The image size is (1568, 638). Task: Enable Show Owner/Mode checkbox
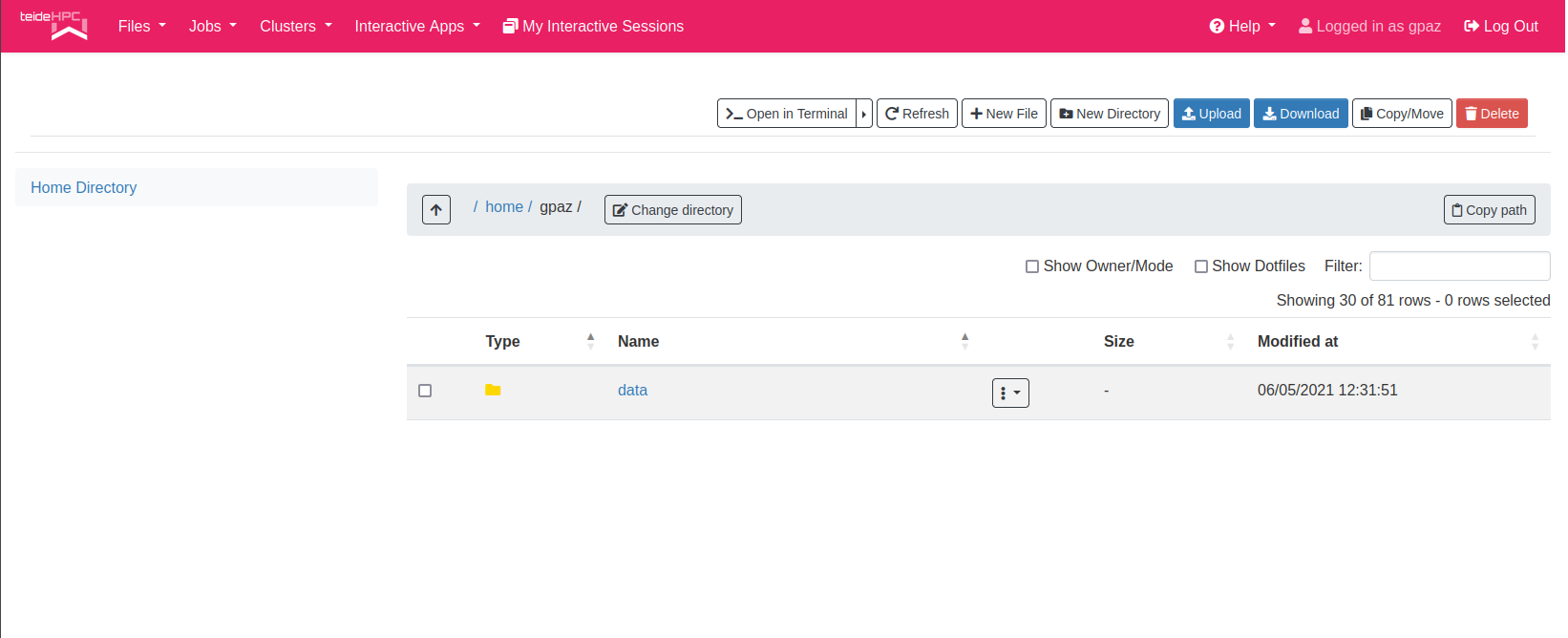pos(1032,266)
